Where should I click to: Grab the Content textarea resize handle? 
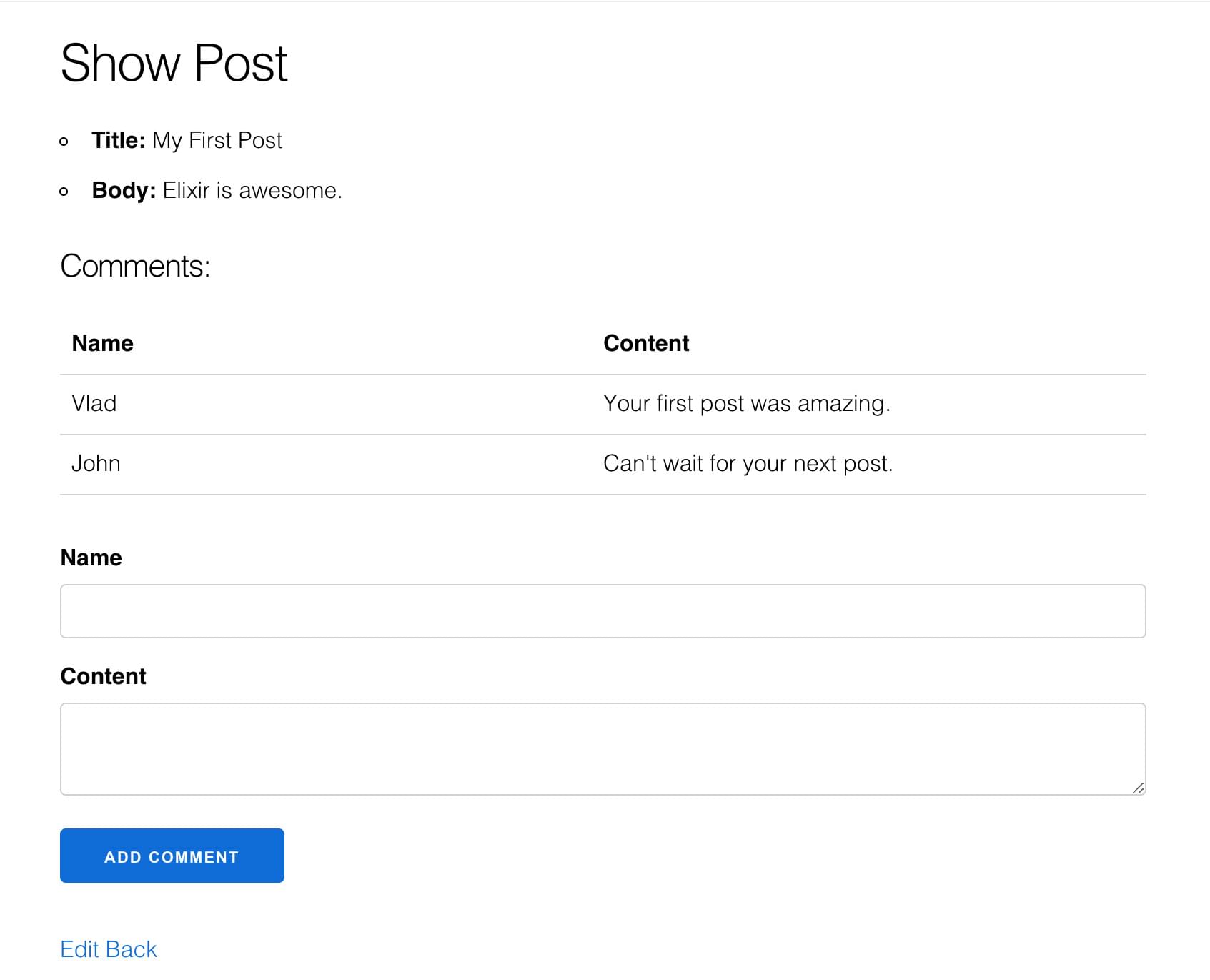coord(1139,788)
